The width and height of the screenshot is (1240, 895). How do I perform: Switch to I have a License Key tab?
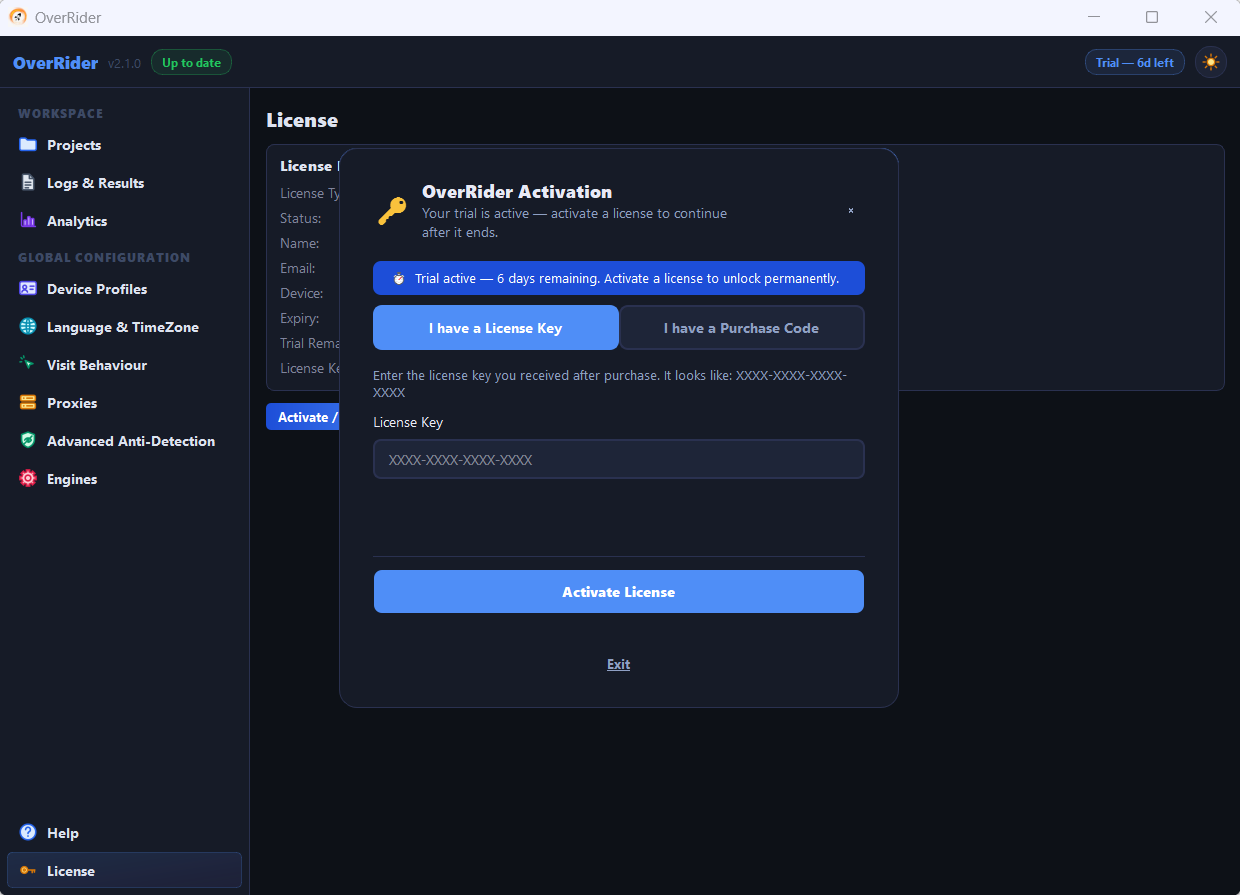tap(496, 328)
